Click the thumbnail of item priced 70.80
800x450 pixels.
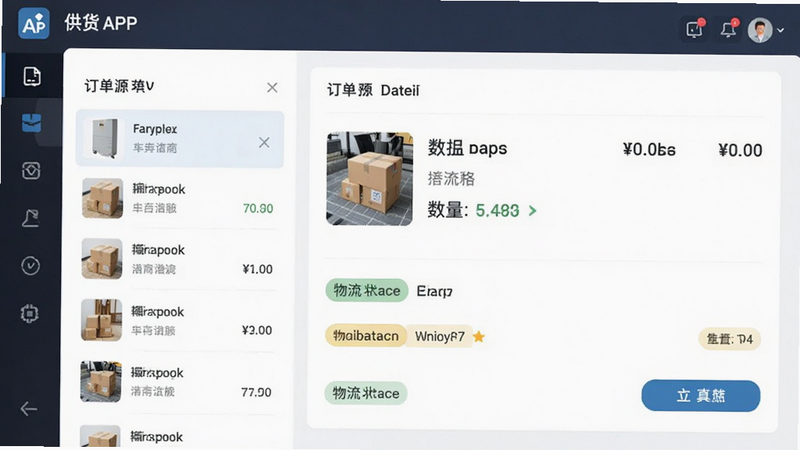pyautogui.click(x=102, y=198)
